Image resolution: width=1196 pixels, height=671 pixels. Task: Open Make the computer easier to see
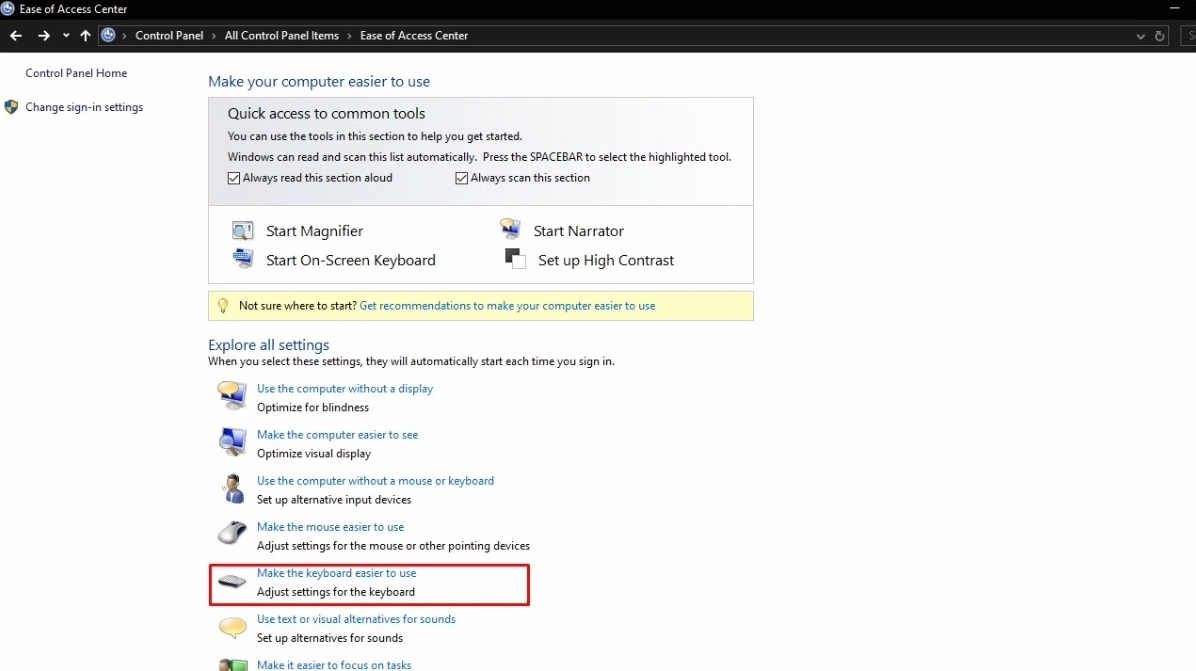pyautogui.click(x=337, y=435)
